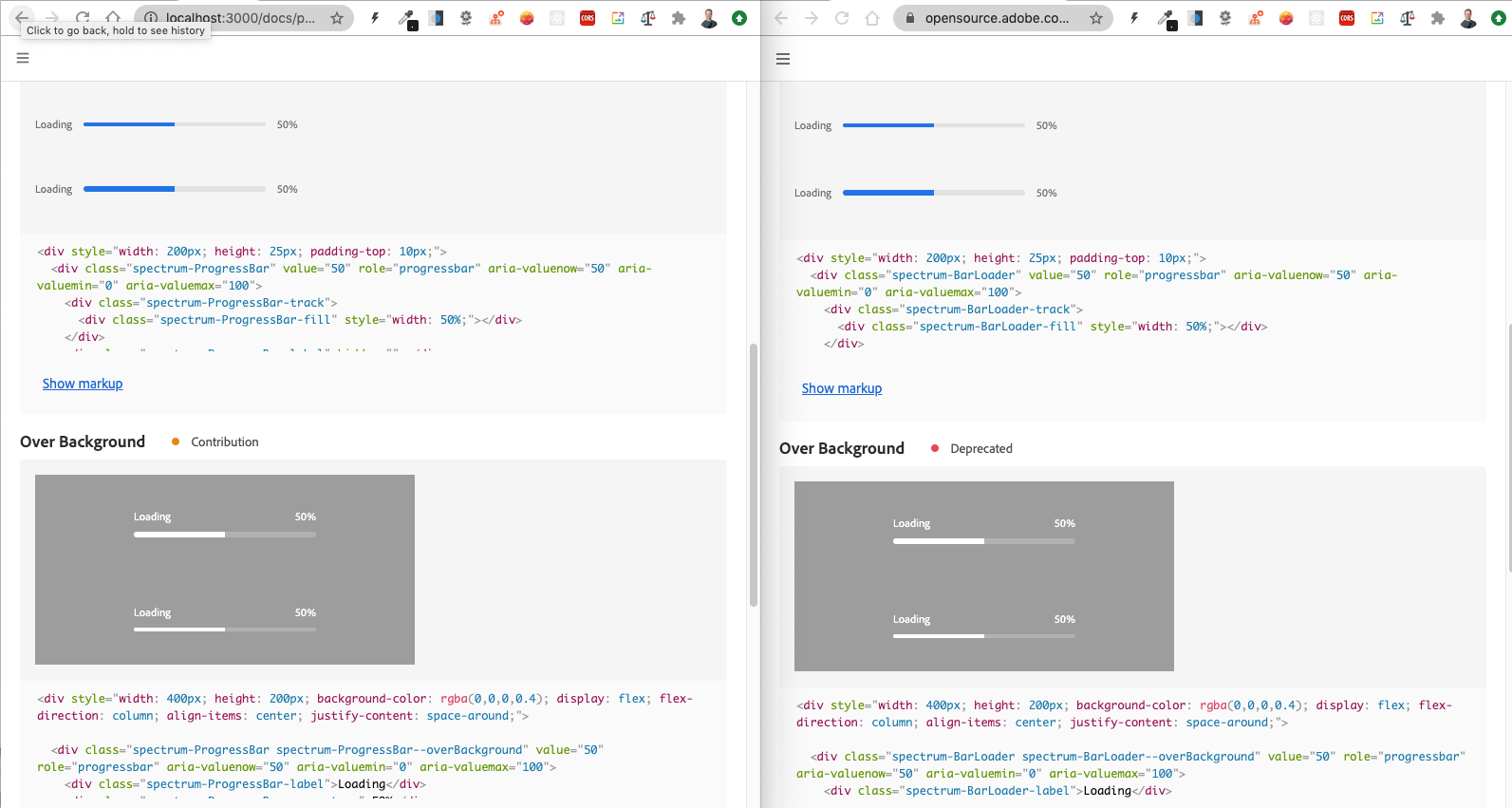Image resolution: width=1512 pixels, height=808 pixels.
Task: Click the red CORS extension in opensource.adobe window
Action: [1347, 18]
